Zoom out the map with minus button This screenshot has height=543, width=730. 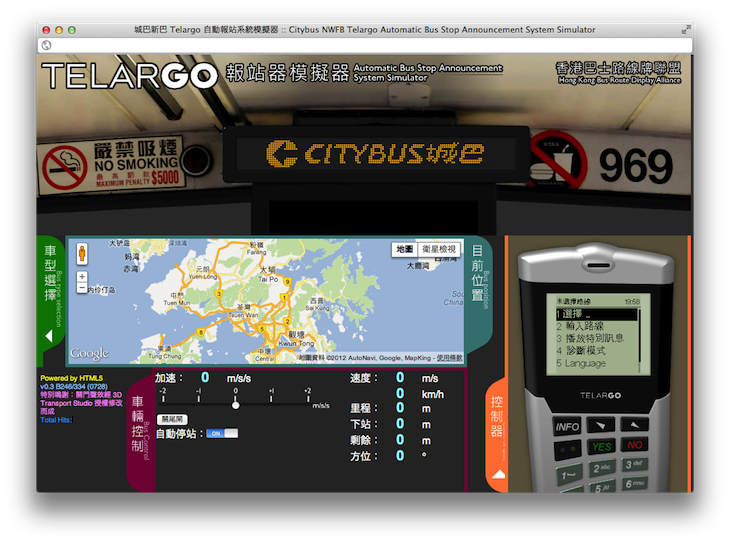tap(82, 288)
